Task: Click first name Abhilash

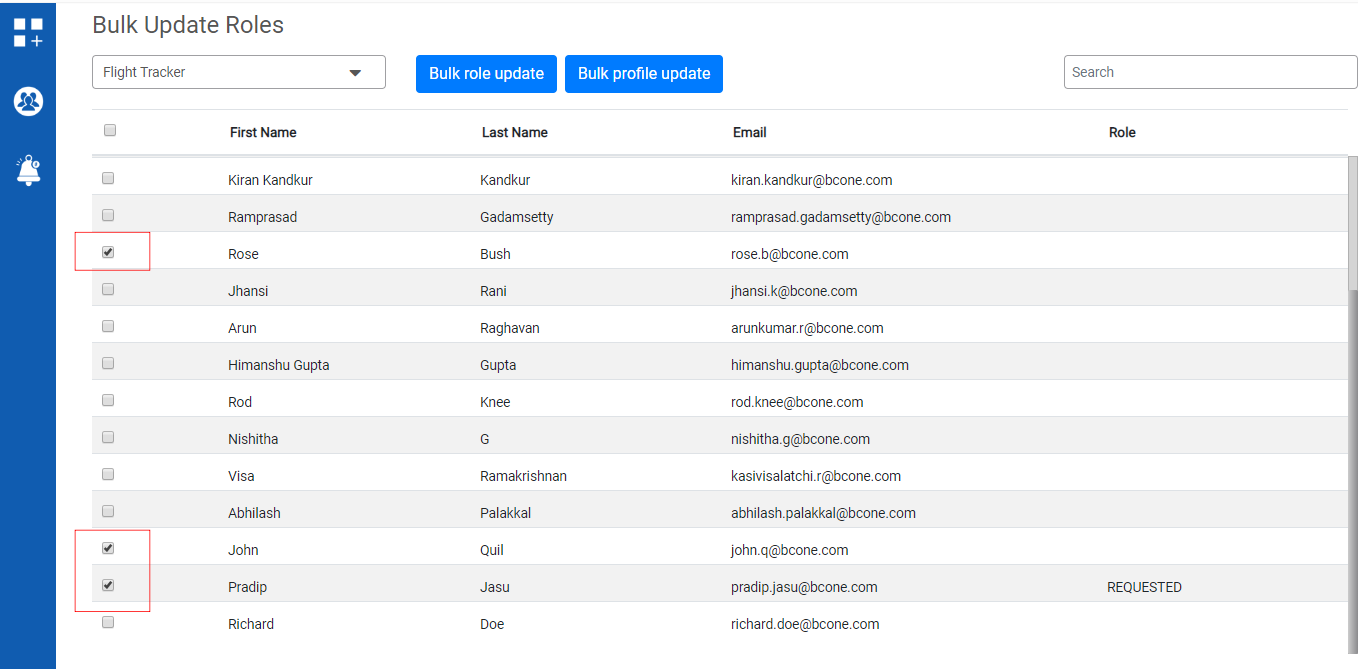Action: 254,513
